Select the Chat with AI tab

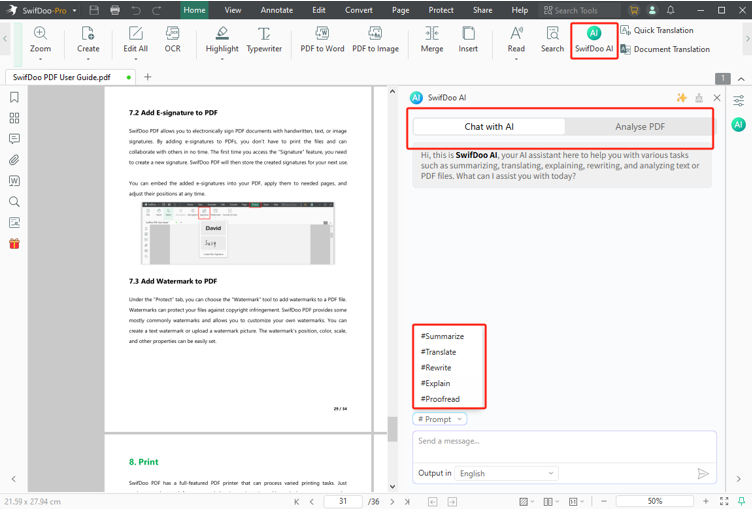tap(489, 127)
